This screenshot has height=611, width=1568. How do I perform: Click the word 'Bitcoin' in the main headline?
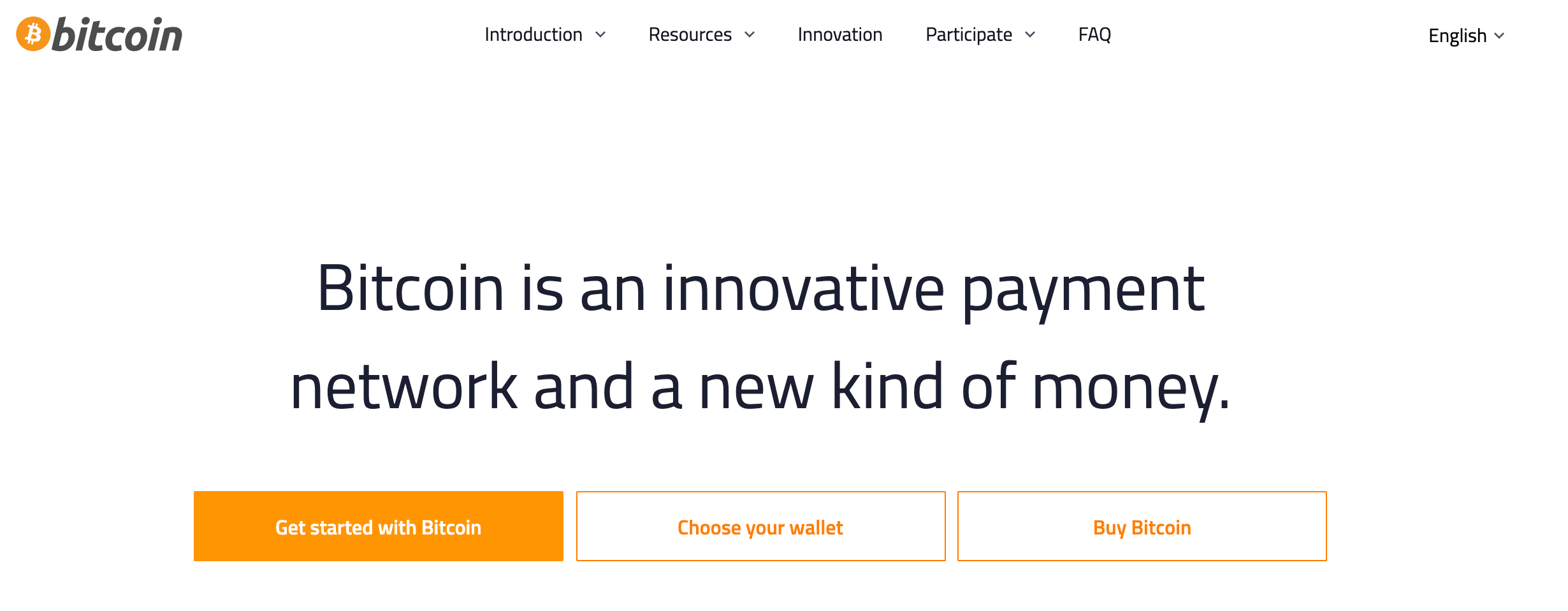click(410, 289)
